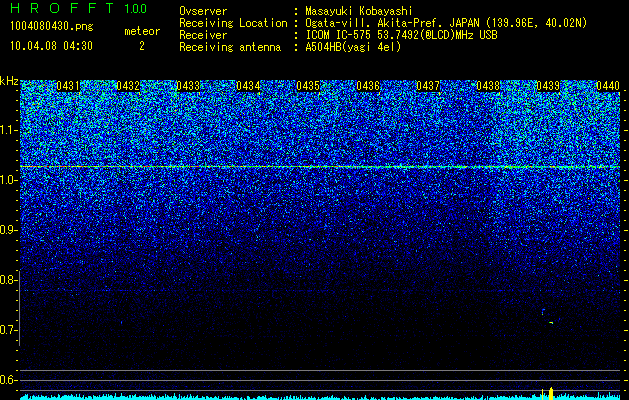Click the meteor echo spot near 0439

551,322
